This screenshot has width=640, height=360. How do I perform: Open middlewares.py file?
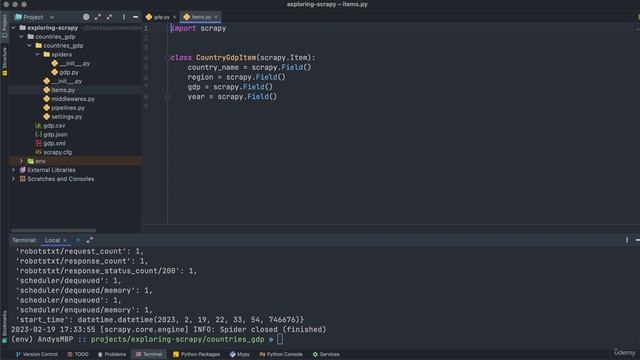pyautogui.click(x=73, y=99)
